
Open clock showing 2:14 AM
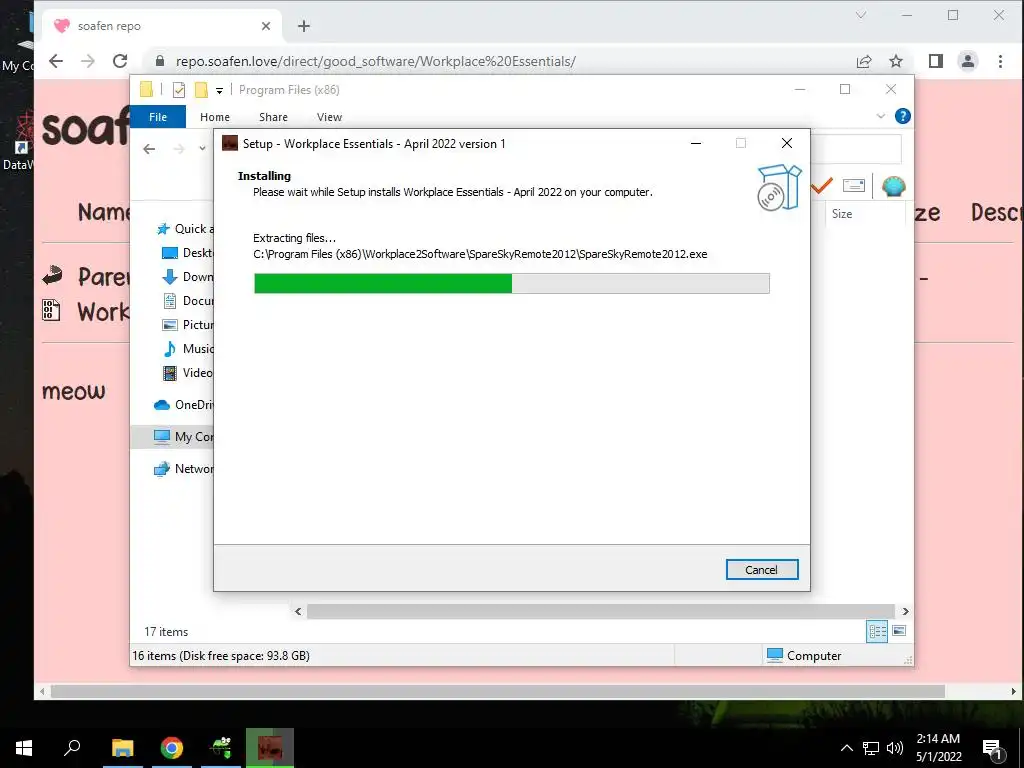pyautogui.click(x=938, y=748)
